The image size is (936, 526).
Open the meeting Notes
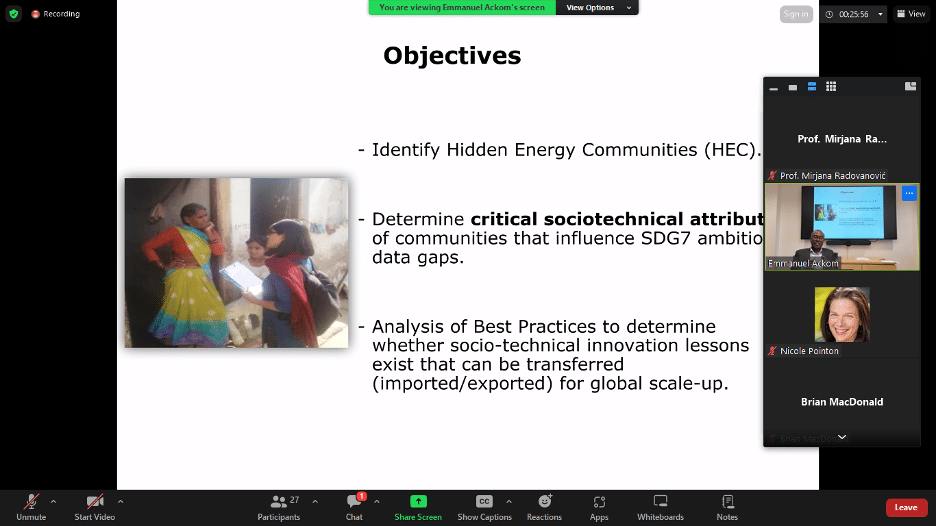coord(727,502)
